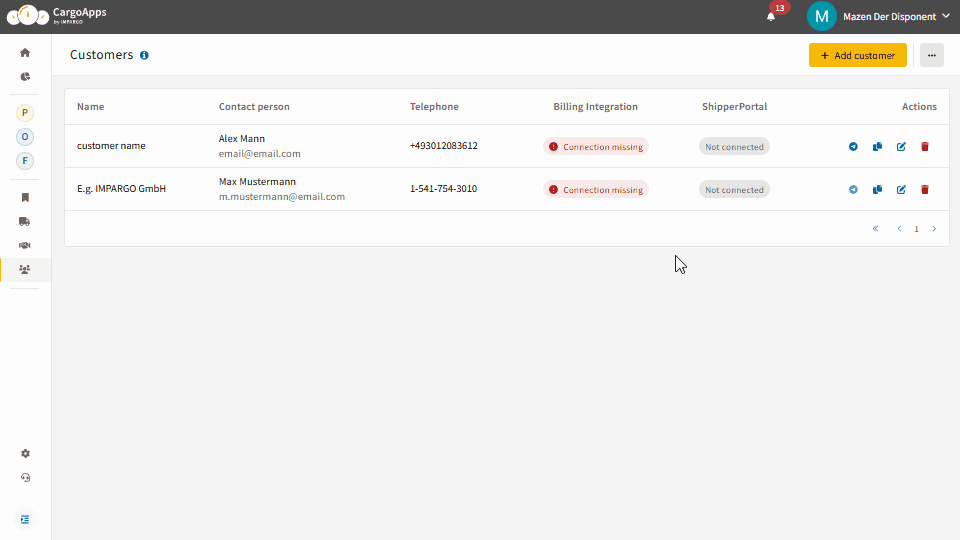Click Not connected badge for customer name
The height and width of the screenshot is (540, 960).
734,146
